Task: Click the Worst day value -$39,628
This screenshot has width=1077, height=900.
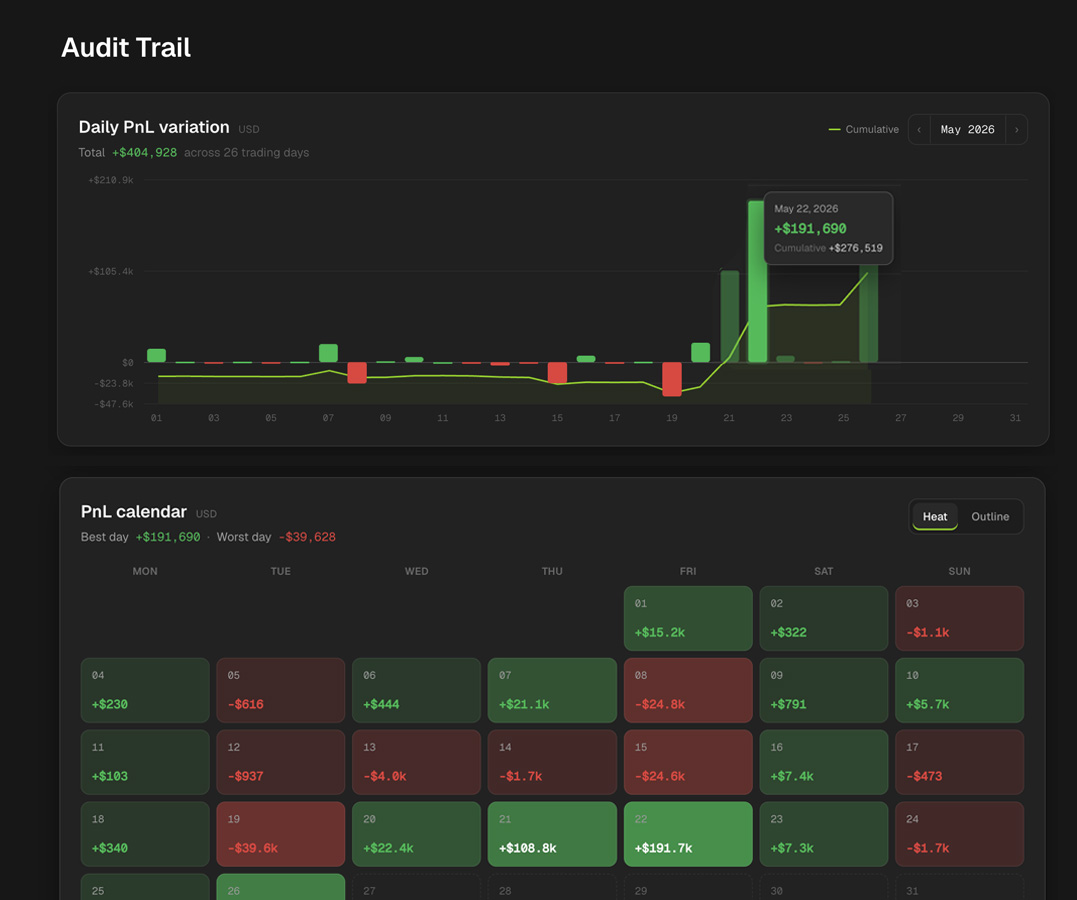Action: [307, 537]
